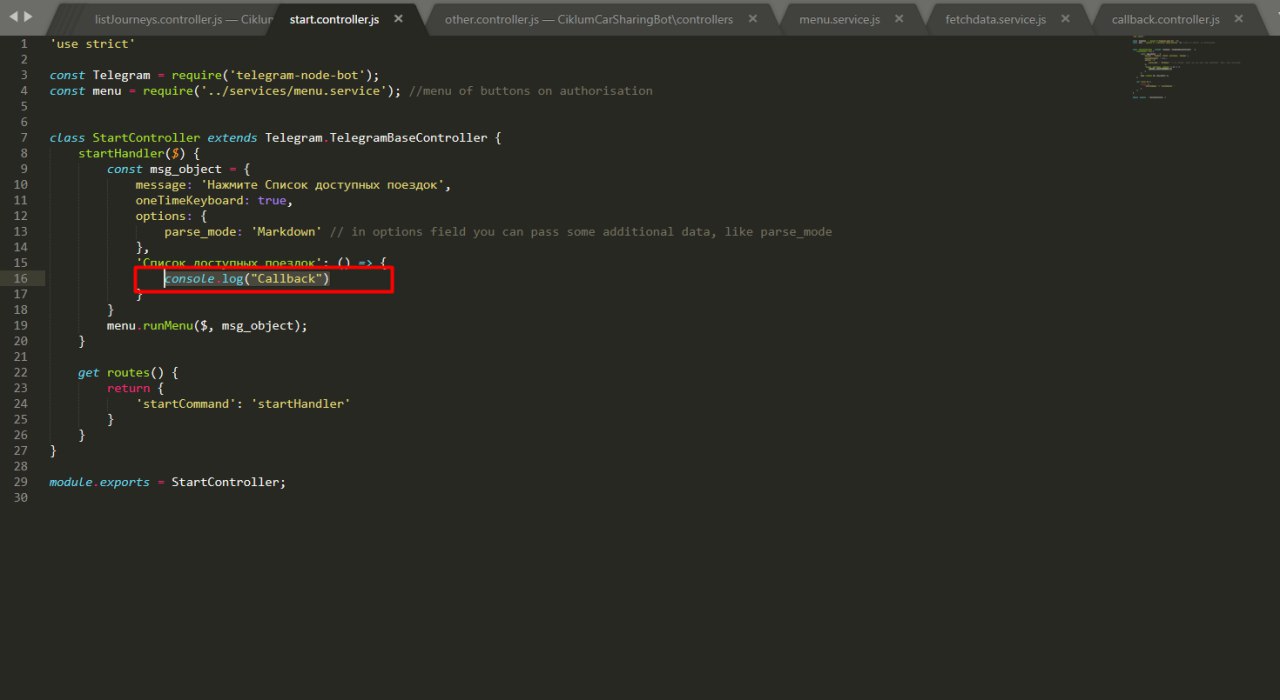
Task: Click const Telegram declaration on line 3
Action: 99,75
